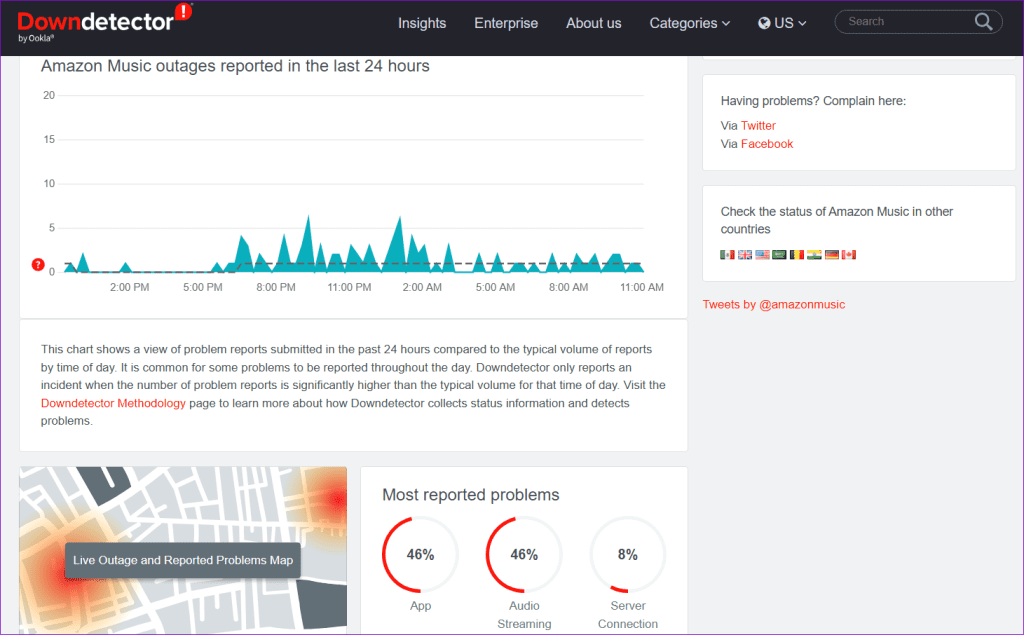Click the Most reported problems heading

click(x=471, y=495)
